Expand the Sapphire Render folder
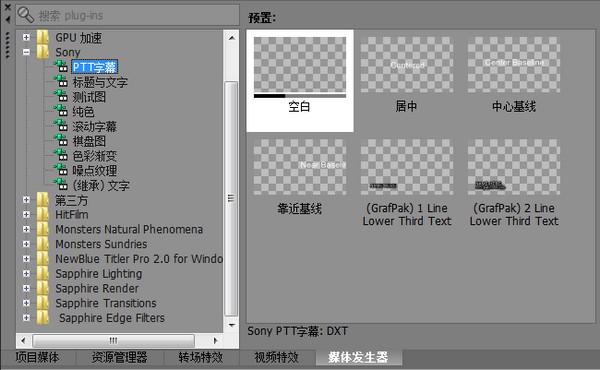Viewport: 600px width, 370px height. pos(26,288)
